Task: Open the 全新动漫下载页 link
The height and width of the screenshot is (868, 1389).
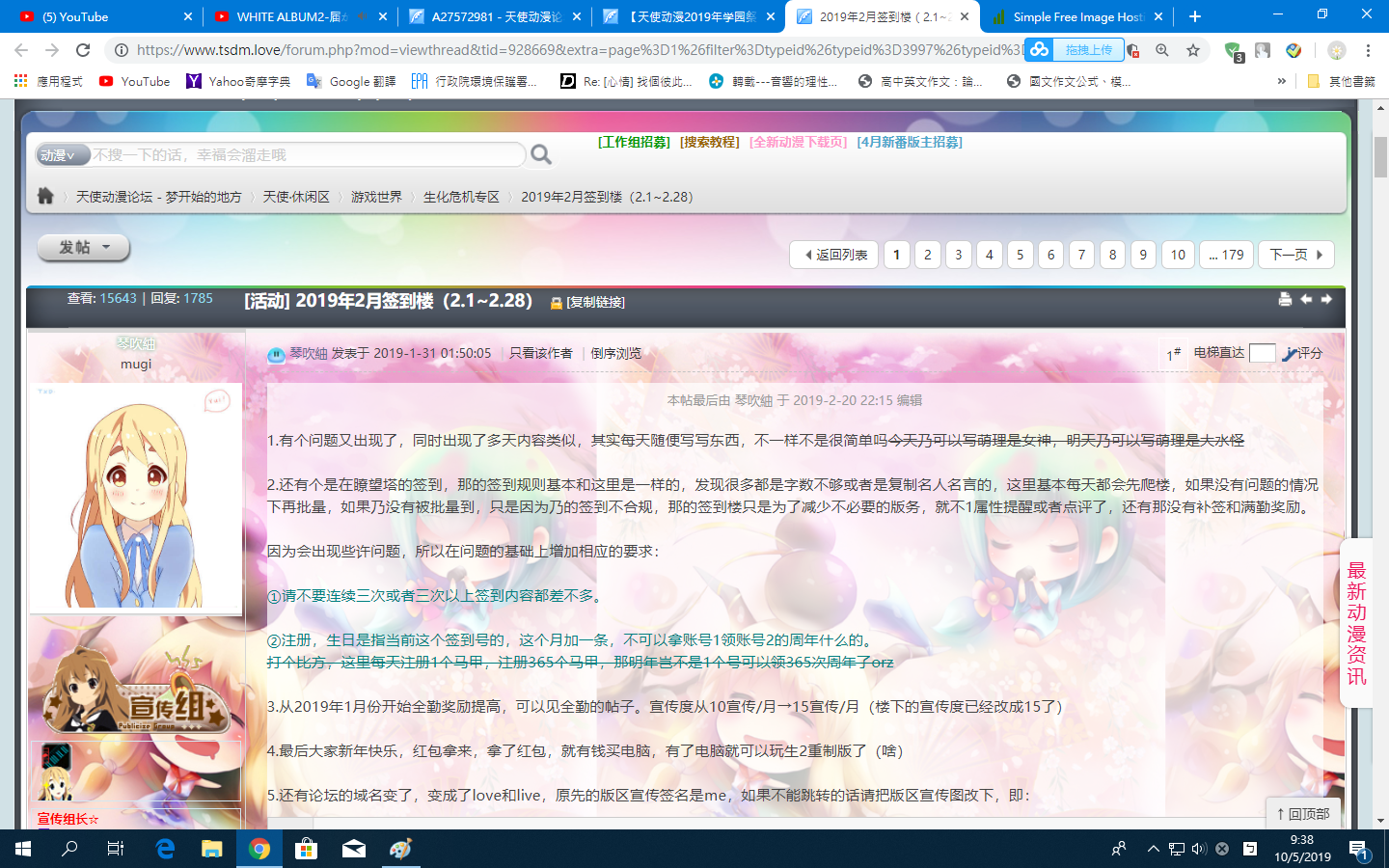Action: point(798,142)
